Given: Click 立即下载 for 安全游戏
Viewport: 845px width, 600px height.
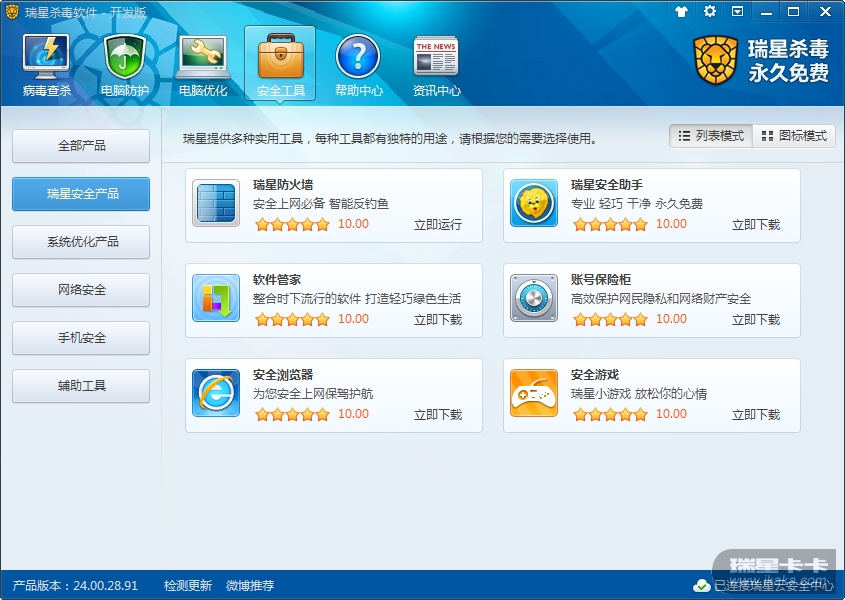Looking at the screenshot, I should [756, 415].
